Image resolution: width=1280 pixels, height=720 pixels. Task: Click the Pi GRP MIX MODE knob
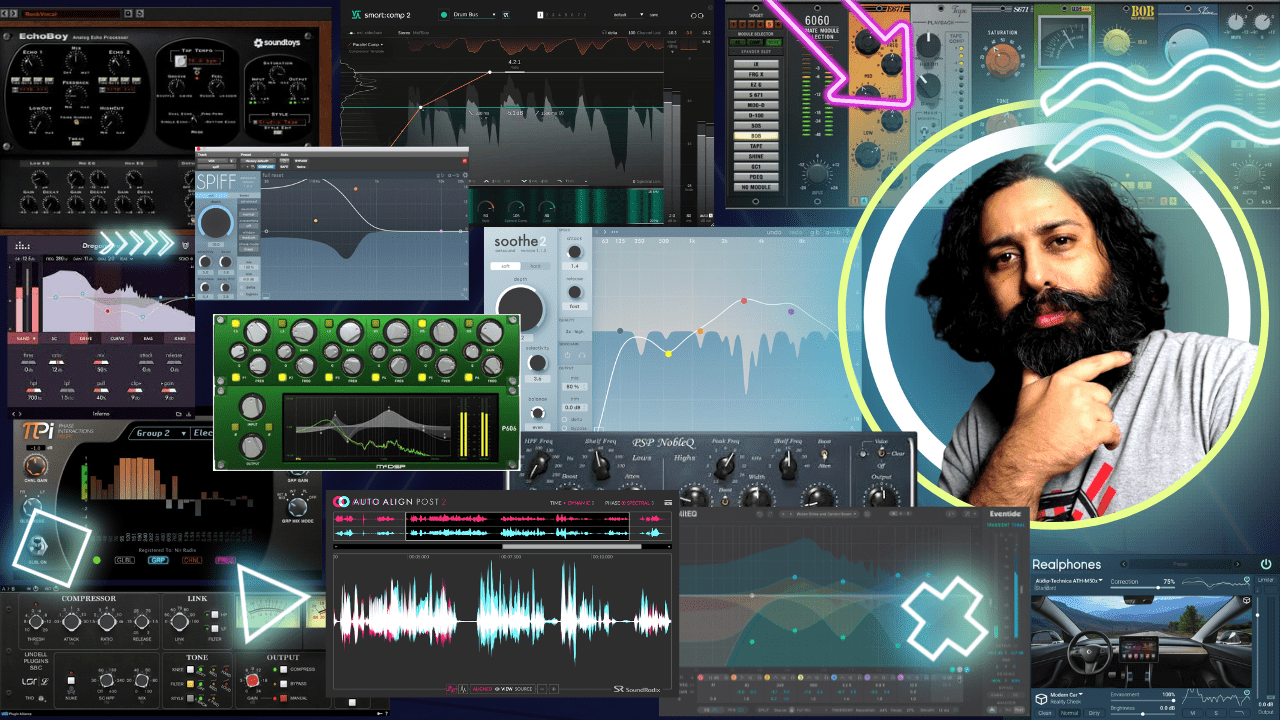click(x=297, y=507)
